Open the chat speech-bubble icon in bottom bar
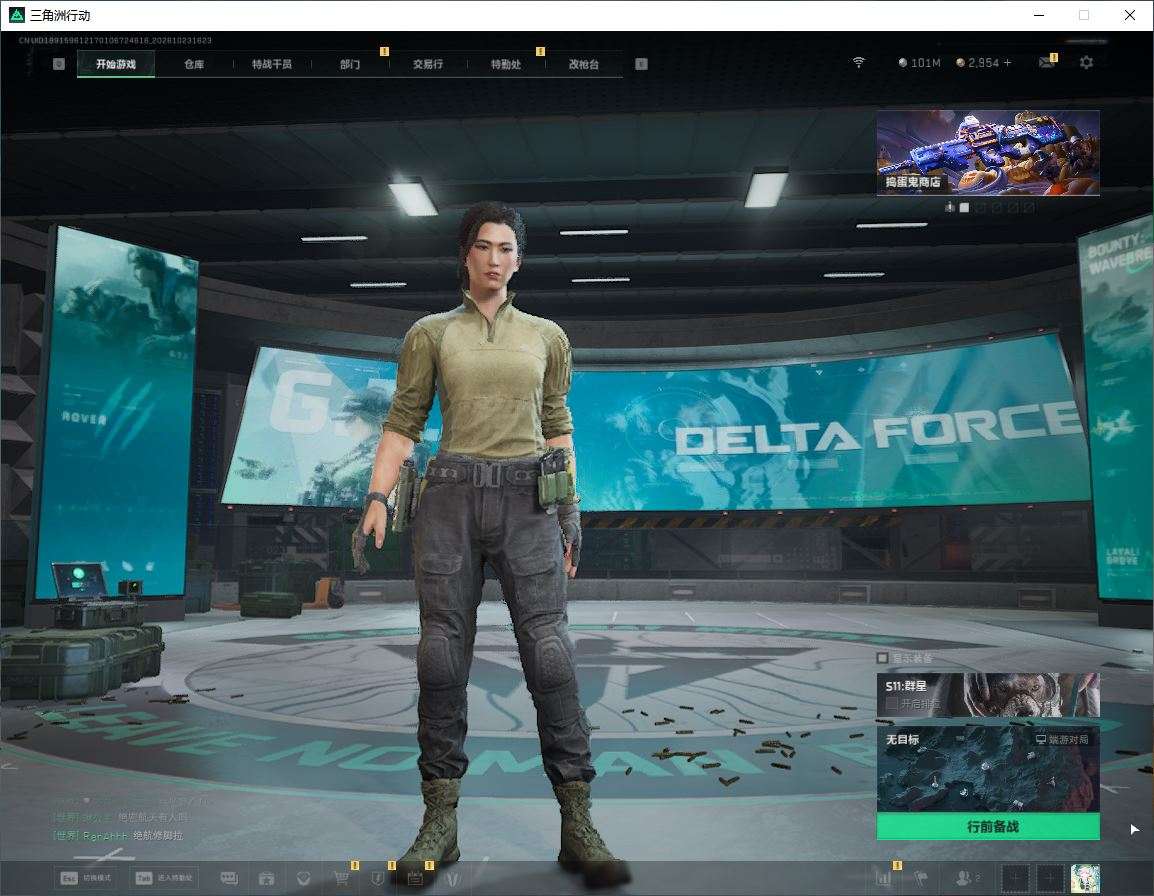This screenshot has width=1154, height=896. pos(229,878)
